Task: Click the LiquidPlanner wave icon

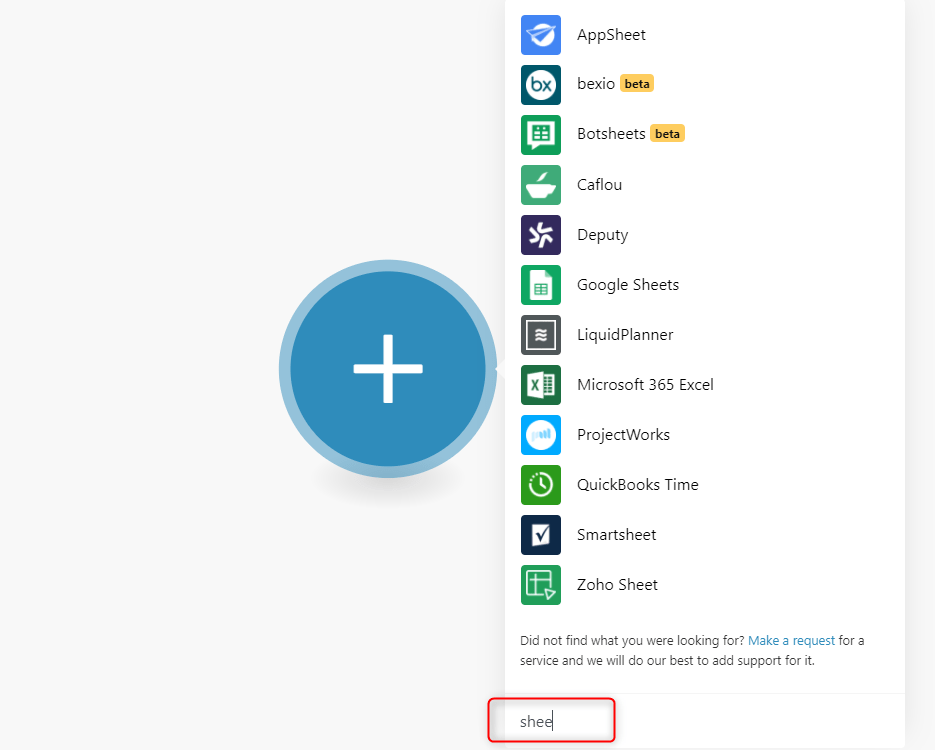Action: [x=541, y=335]
